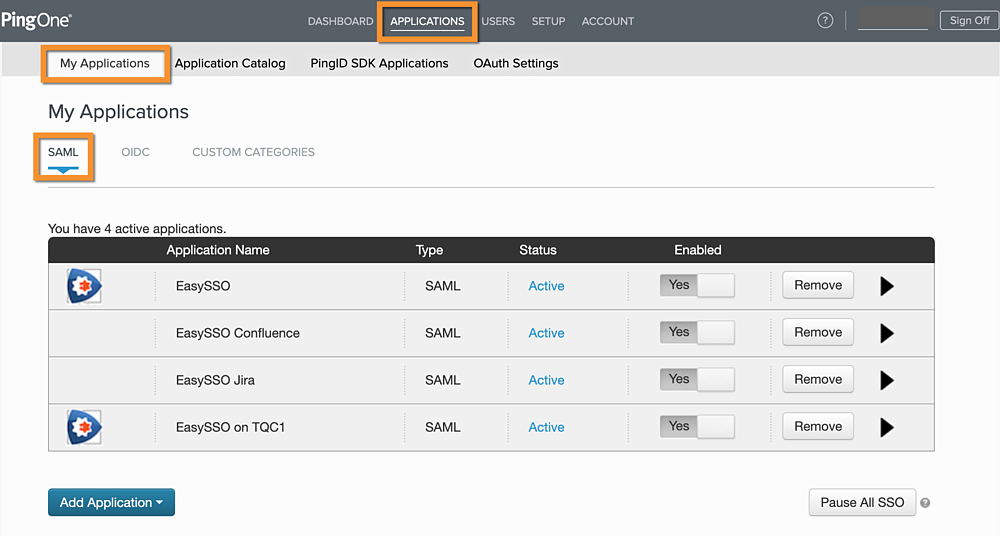Image resolution: width=1000 pixels, height=536 pixels.
Task: Remove the EasySSO on TQC1 application
Action: [818, 426]
